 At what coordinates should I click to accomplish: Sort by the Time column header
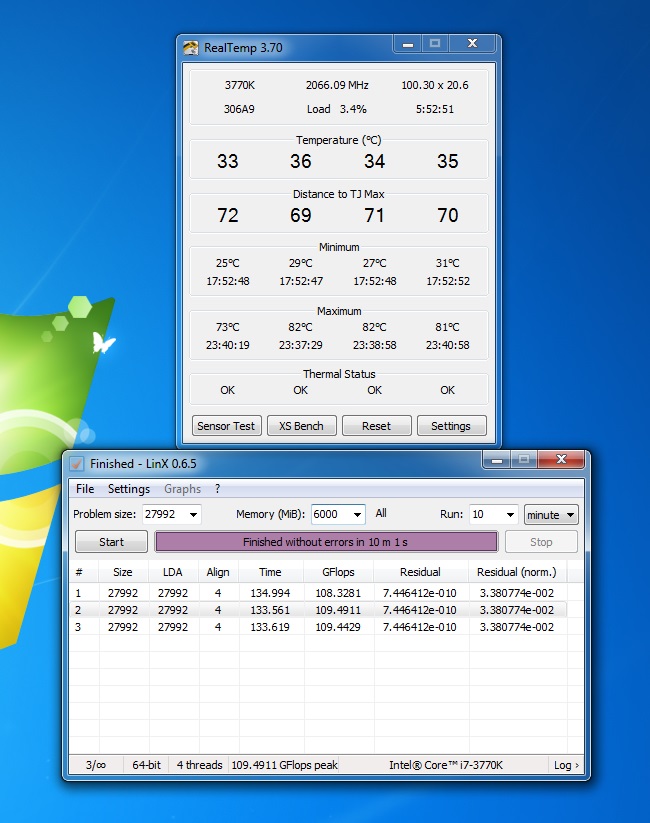point(270,572)
